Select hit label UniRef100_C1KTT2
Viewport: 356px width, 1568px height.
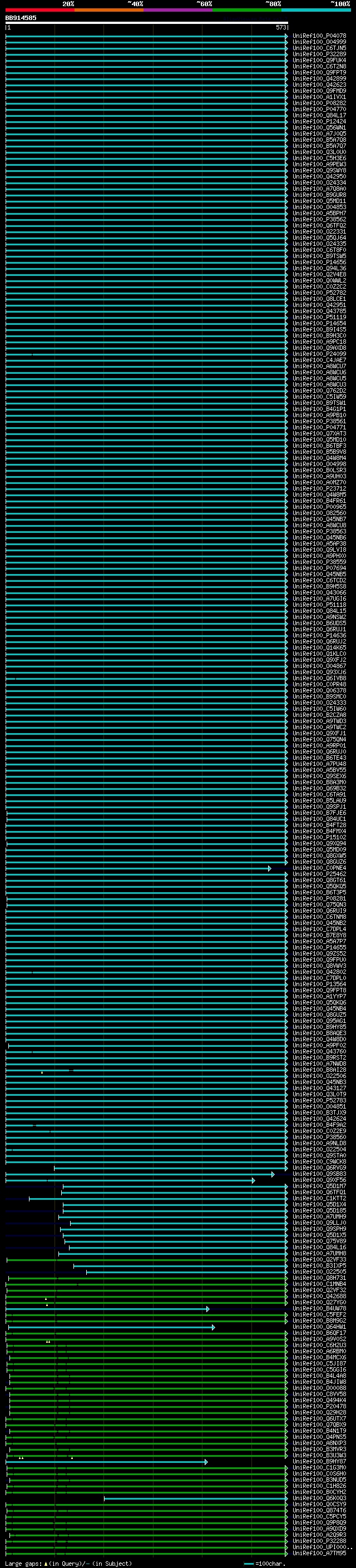[x=319, y=1198]
